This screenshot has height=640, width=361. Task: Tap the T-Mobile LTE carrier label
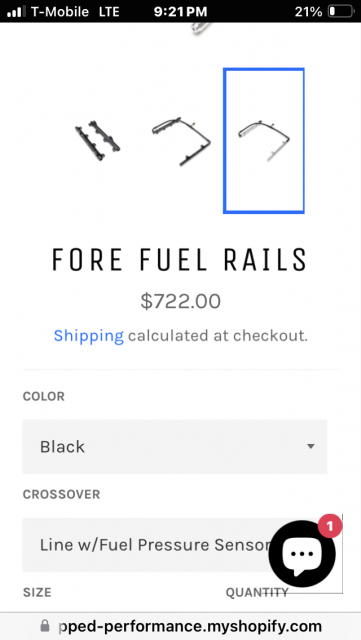click(75, 11)
